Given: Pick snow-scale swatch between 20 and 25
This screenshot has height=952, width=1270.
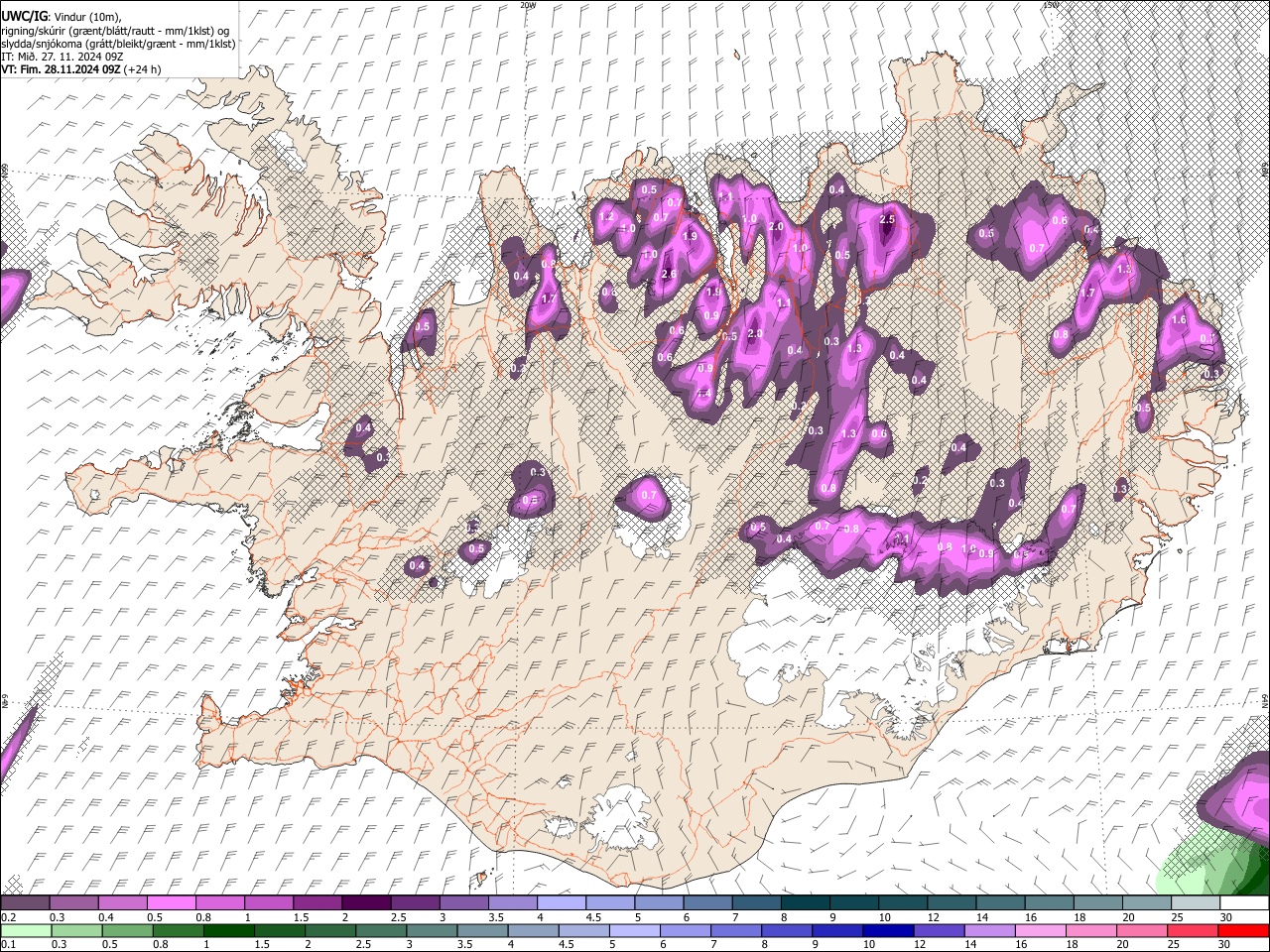Looking at the screenshot, I should pos(1146,901).
